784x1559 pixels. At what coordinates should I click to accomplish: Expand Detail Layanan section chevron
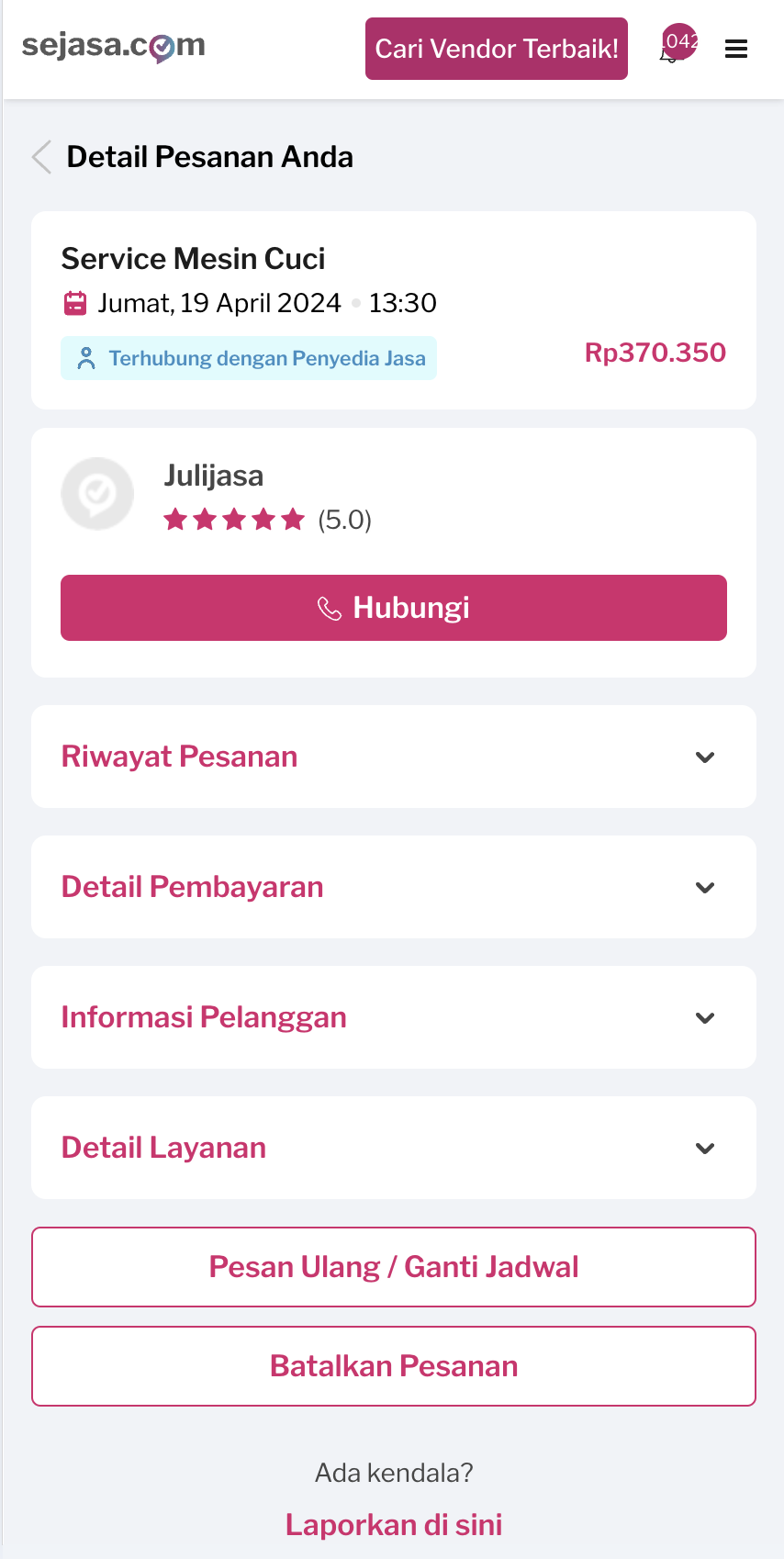pyautogui.click(x=705, y=1149)
